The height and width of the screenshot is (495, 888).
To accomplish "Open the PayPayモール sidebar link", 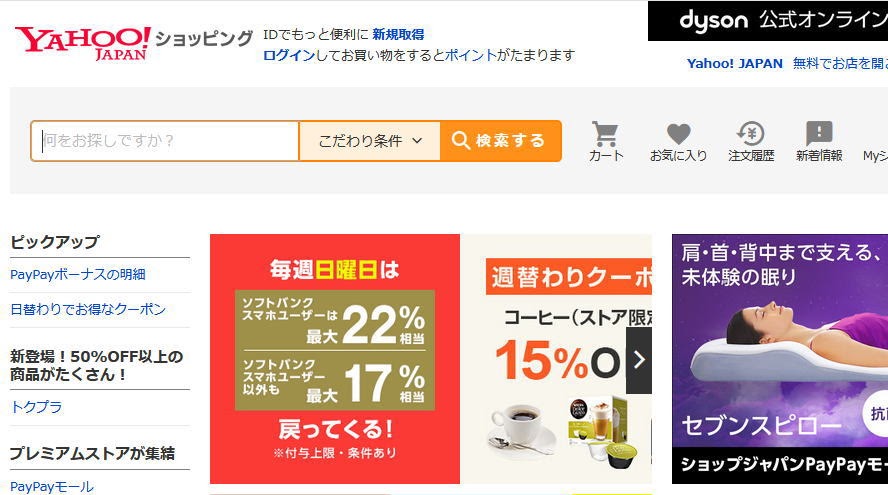I will click(x=52, y=487).
